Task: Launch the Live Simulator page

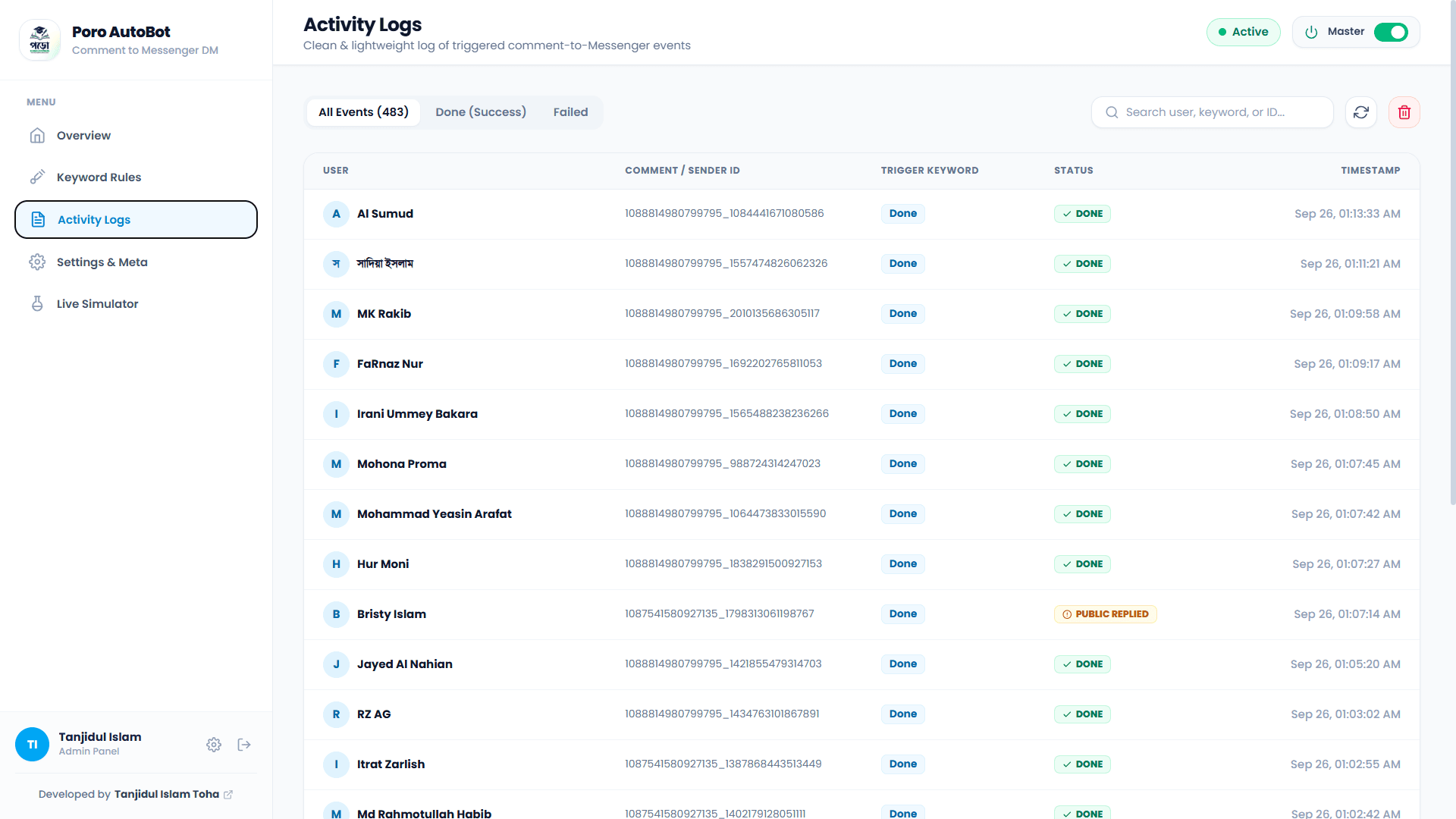Action: (136, 304)
